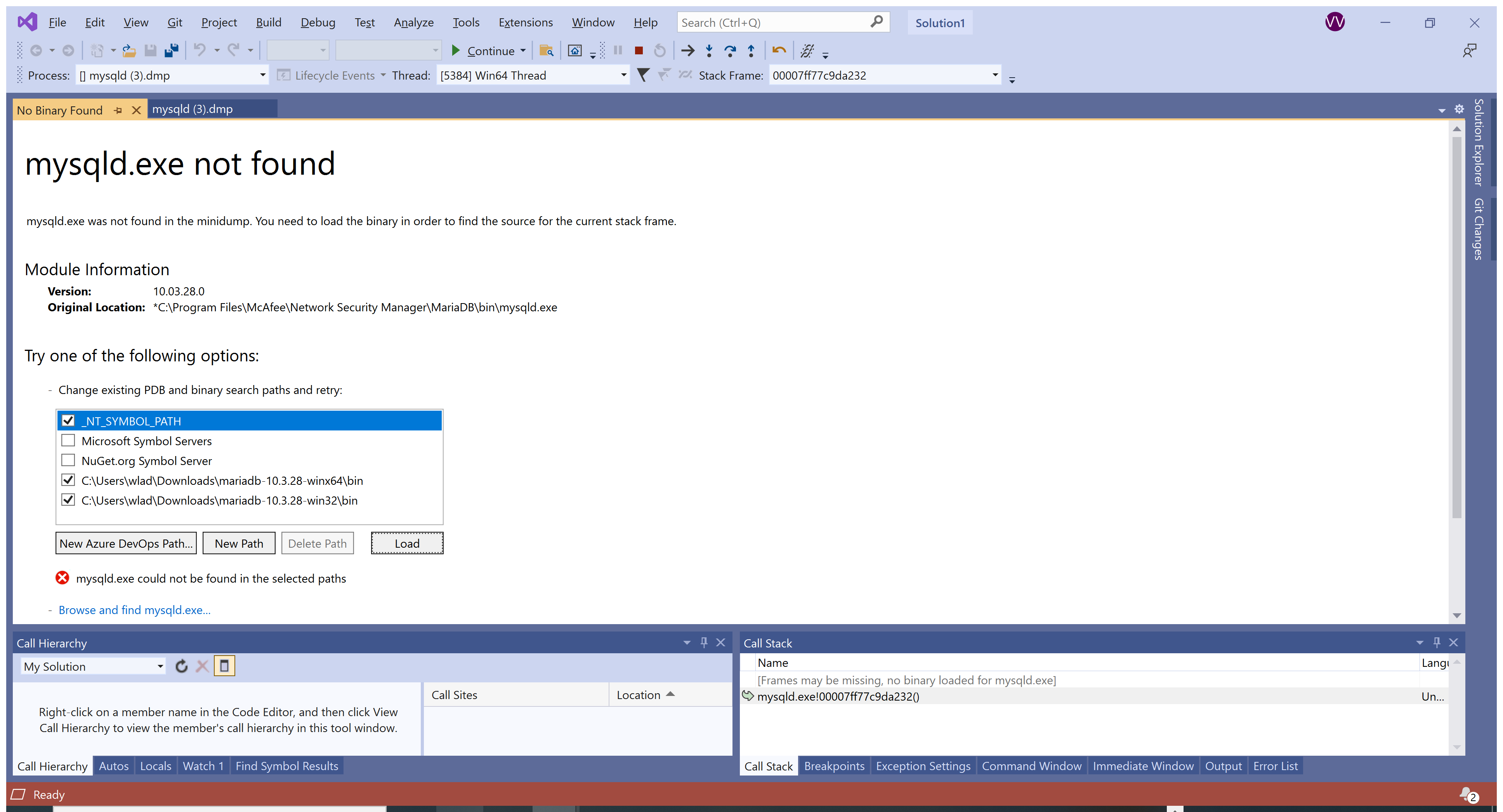
Task: Click the Restart debugging icon
Action: [x=660, y=51]
